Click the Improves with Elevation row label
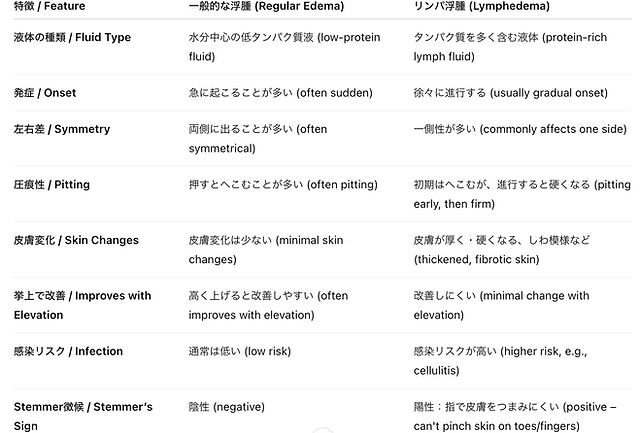The image size is (640, 433). click(x=83, y=305)
